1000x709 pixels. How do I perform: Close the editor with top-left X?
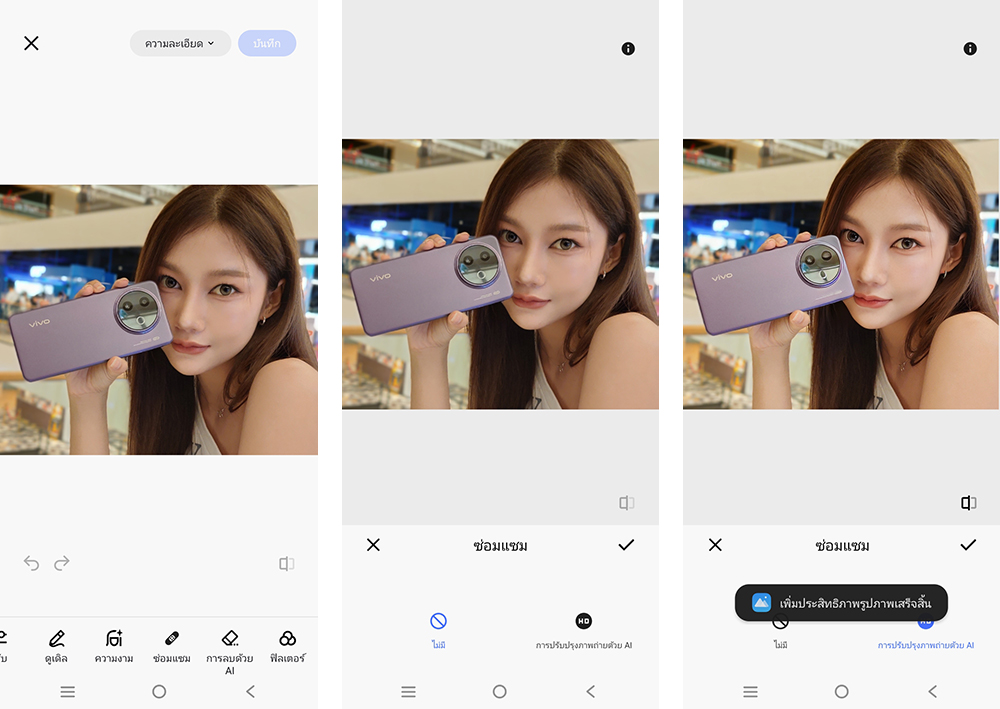(32, 43)
